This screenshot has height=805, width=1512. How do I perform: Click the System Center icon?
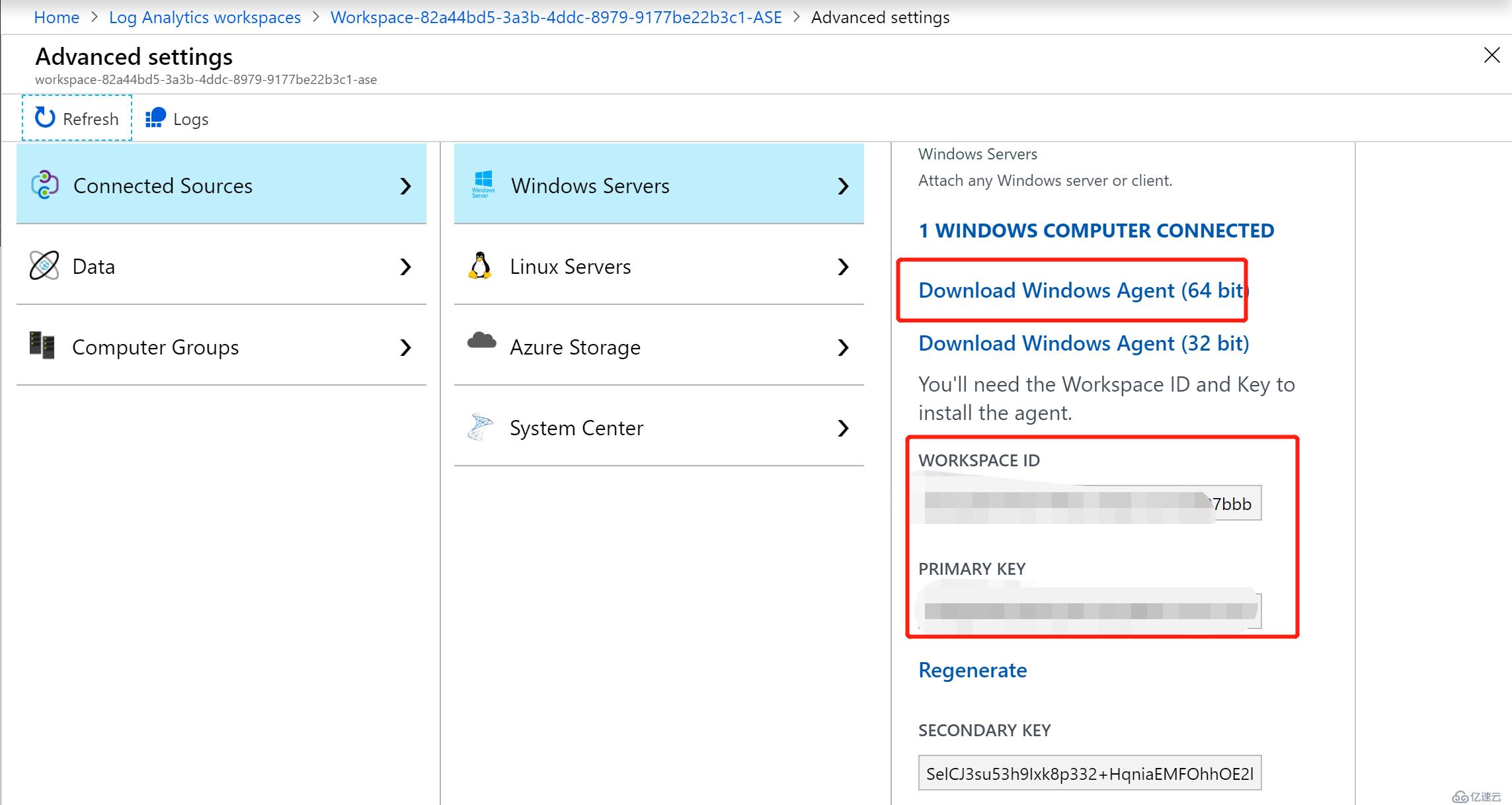tap(481, 427)
